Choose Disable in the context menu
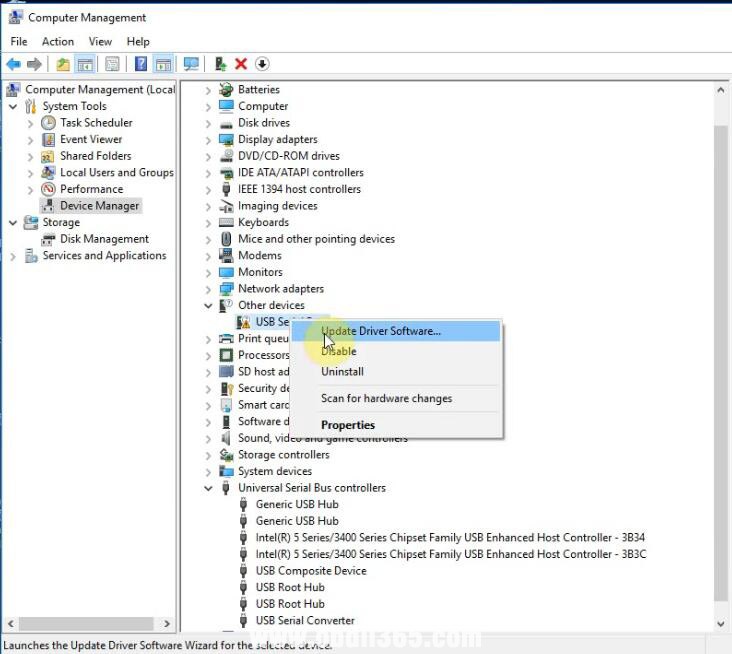 click(396, 352)
